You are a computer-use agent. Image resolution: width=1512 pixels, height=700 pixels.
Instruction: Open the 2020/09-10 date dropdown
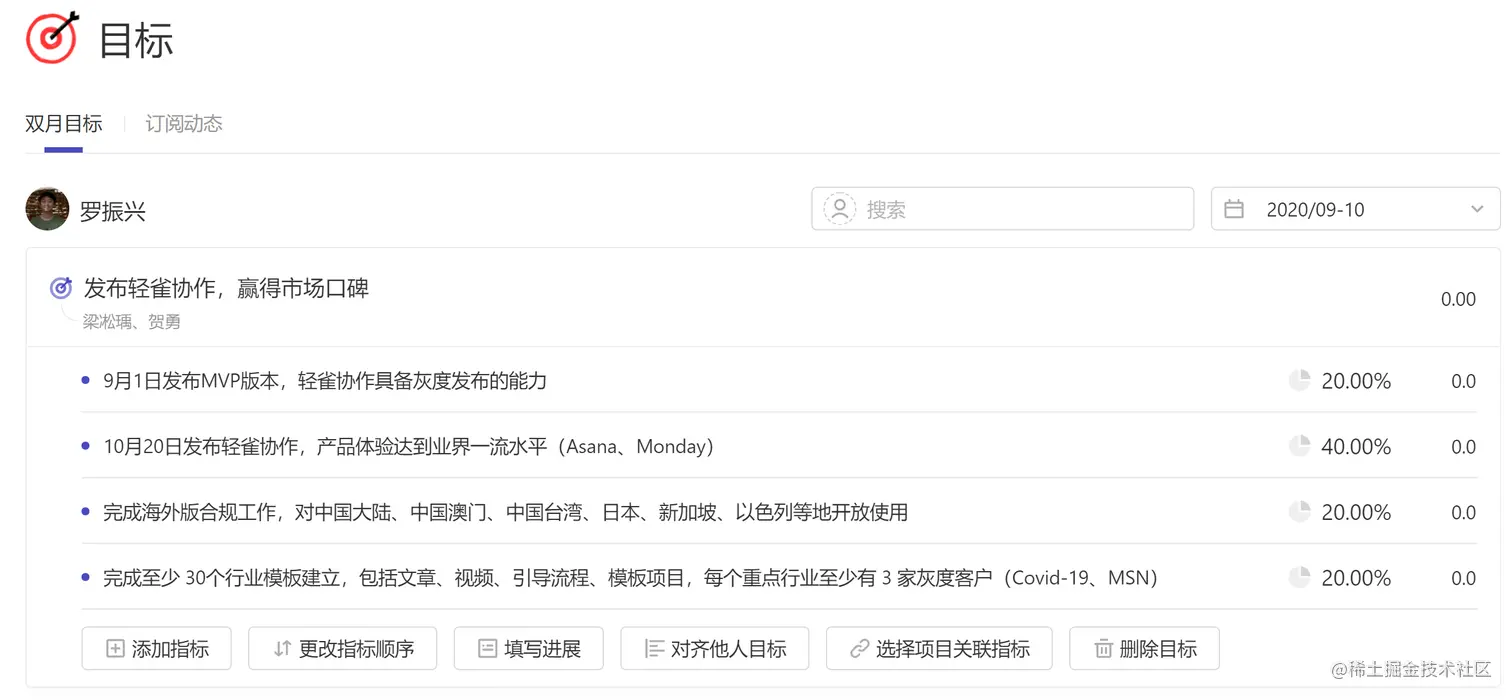point(1355,209)
